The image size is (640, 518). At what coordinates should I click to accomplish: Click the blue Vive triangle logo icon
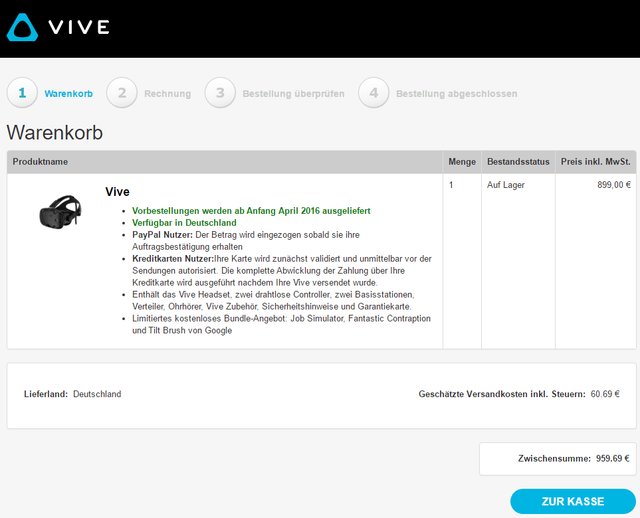(x=22, y=27)
